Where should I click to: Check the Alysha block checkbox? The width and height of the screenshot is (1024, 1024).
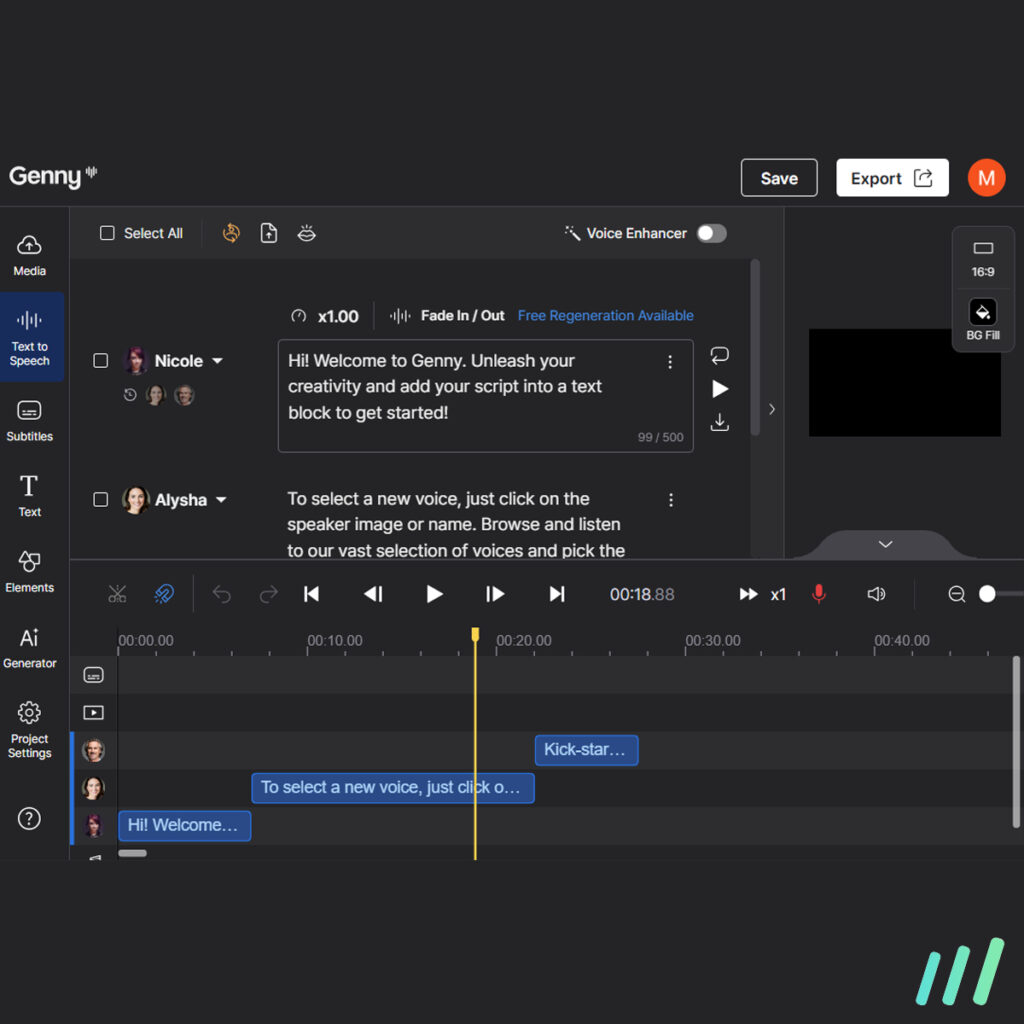(x=101, y=500)
